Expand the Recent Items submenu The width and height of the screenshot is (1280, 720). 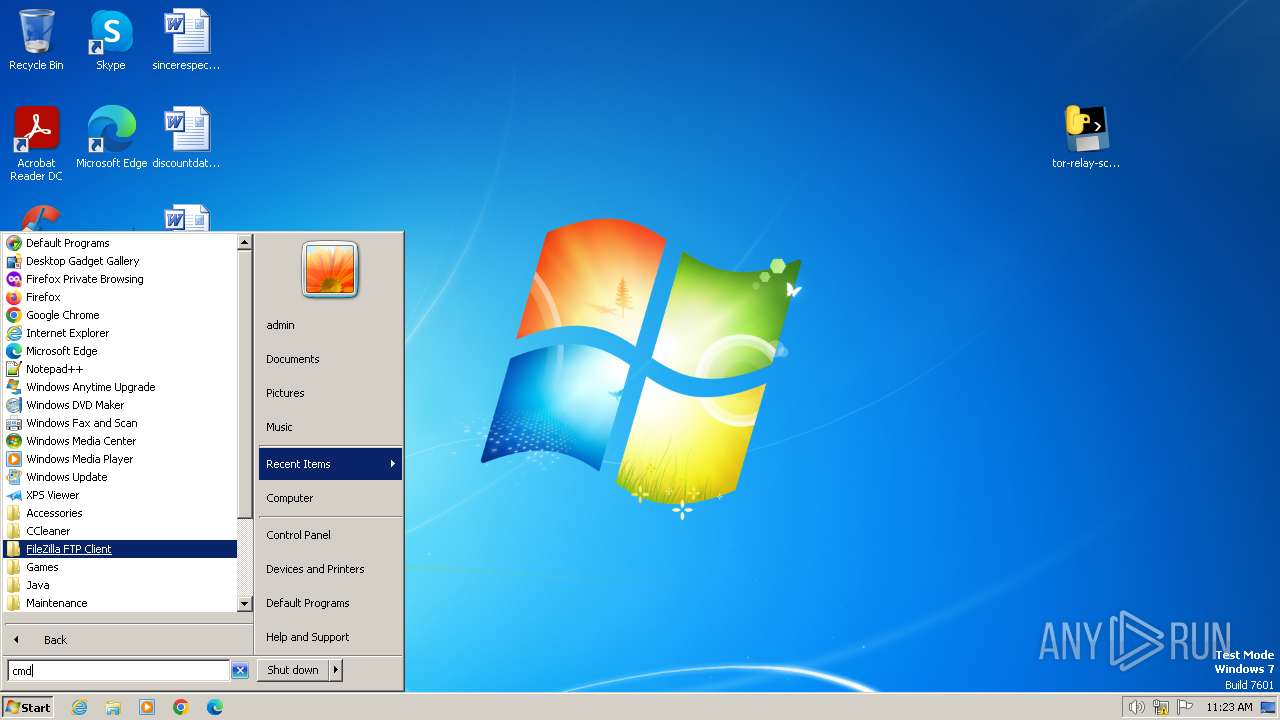point(330,464)
